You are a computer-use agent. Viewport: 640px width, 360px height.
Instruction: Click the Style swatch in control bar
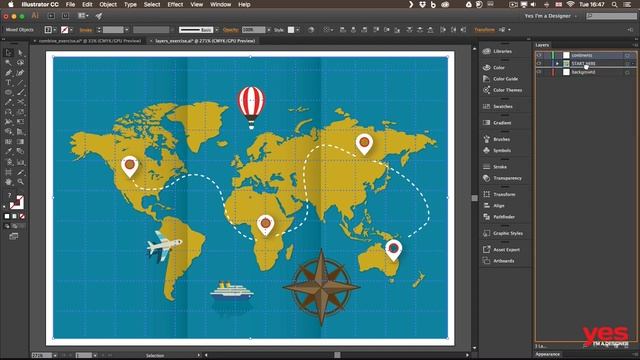291,30
